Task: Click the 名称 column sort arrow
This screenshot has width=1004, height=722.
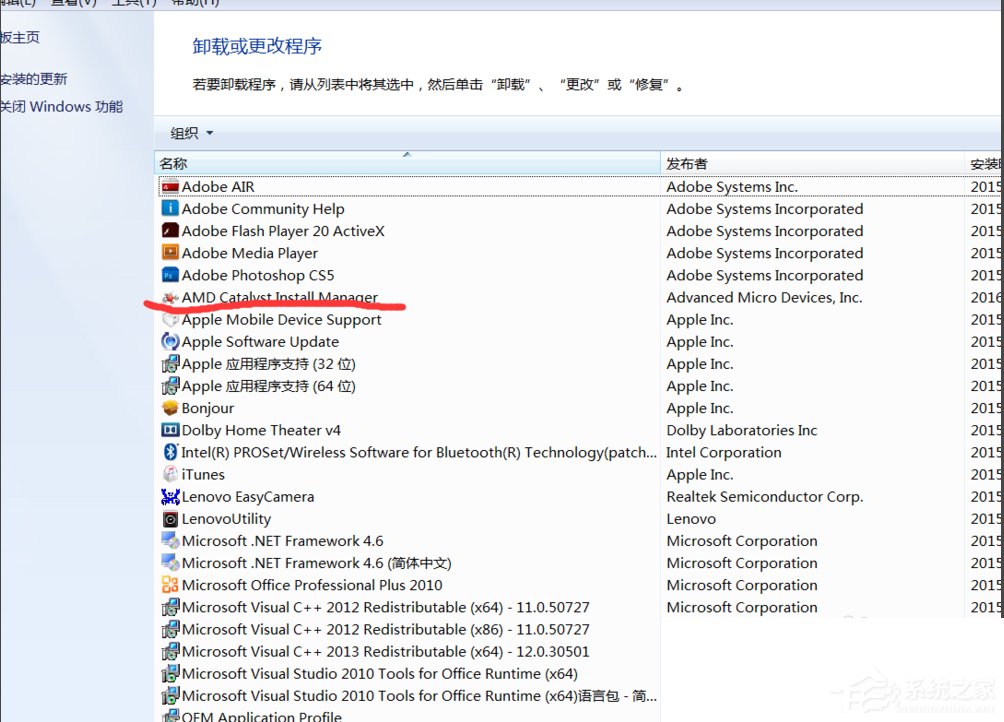Action: pyautogui.click(x=406, y=155)
